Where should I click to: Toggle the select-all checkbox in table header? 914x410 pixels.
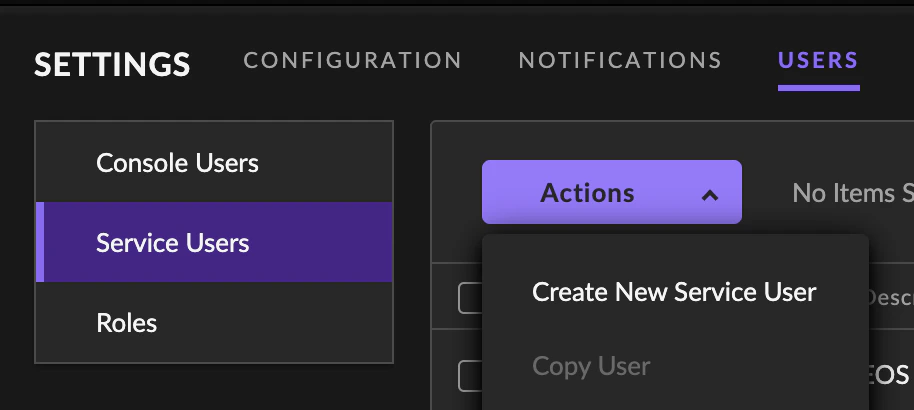470,298
